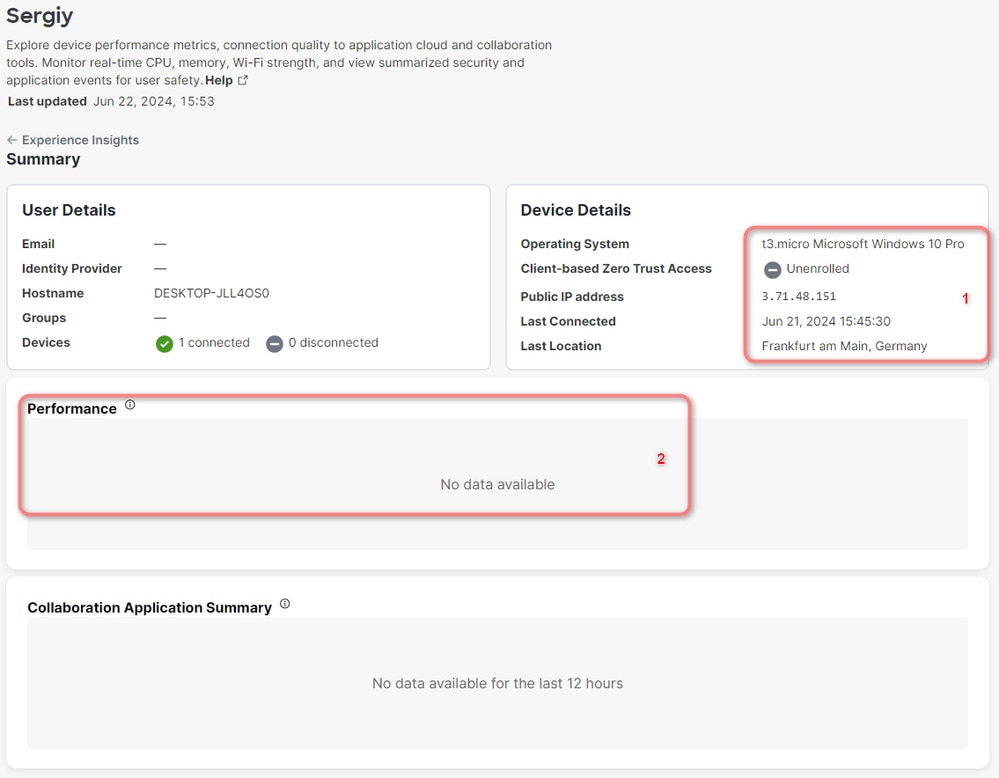Click "No data available for the last 12 hours"
The width and height of the screenshot is (999, 778).
coord(498,683)
